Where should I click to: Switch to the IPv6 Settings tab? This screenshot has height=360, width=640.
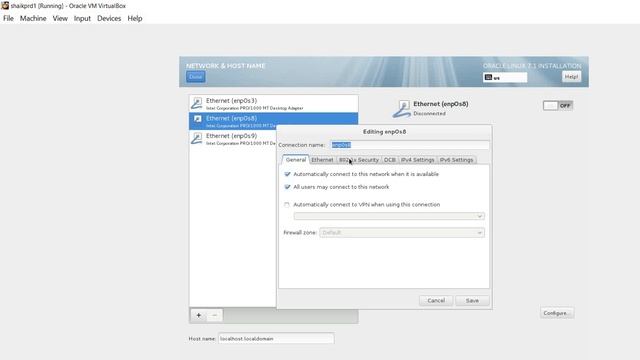tap(456, 160)
